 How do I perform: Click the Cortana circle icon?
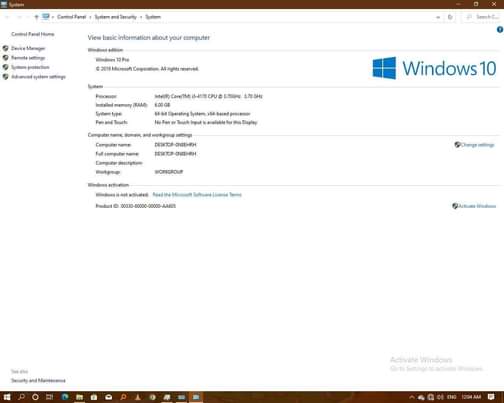click(x=35, y=397)
